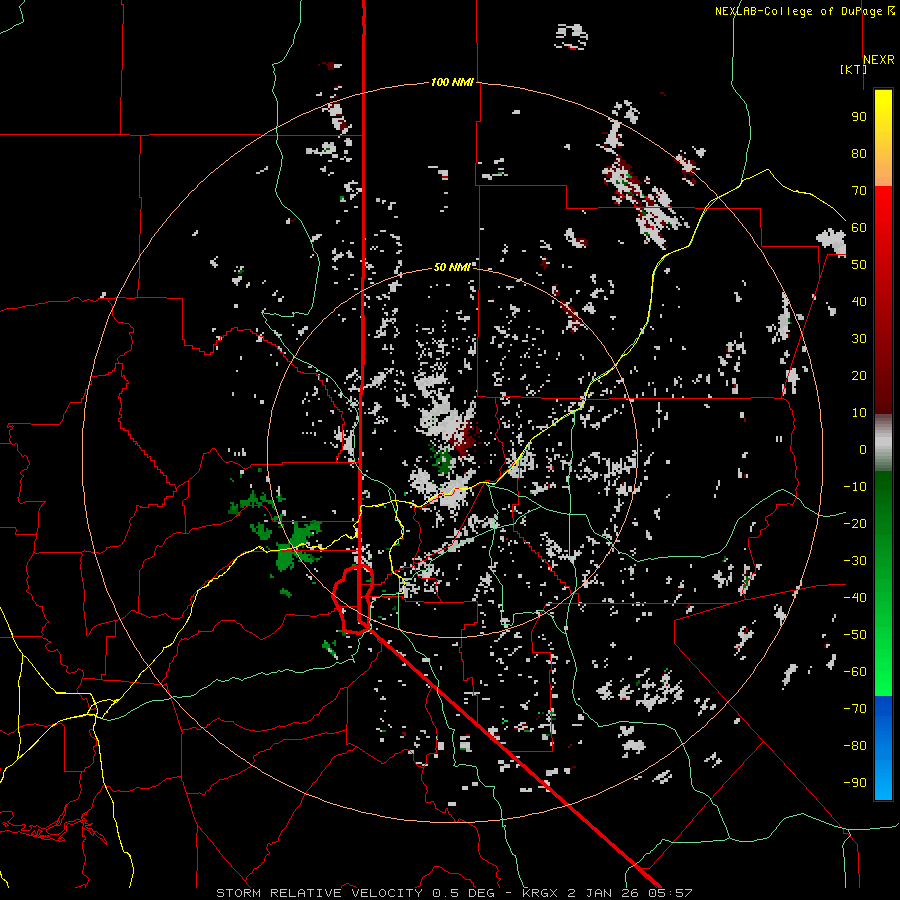This screenshot has width=900, height=900.
Task: Click the blue segment of the color bar
Action: [883, 747]
